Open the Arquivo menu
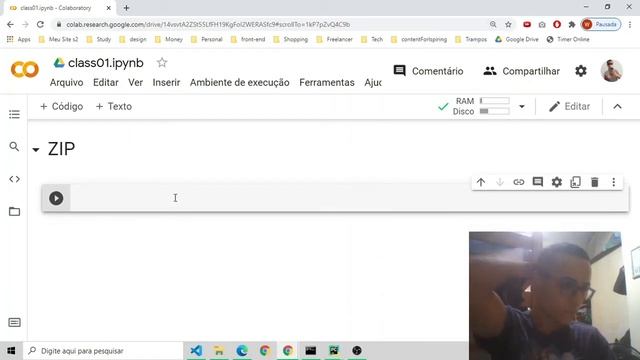This screenshot has width=640, height=360. point(67,82)
